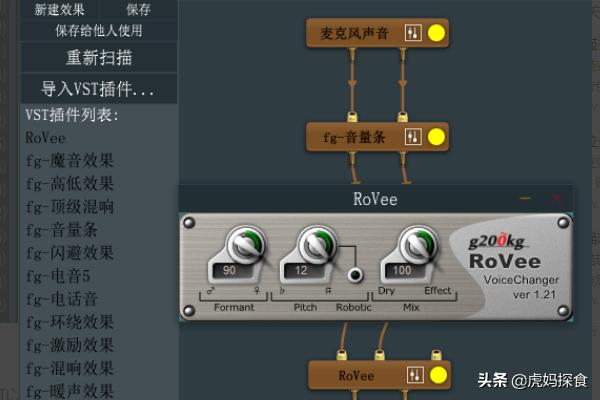This screenshot has width=600, height=400.
Task: Select RoVee in the VST plugin list
Action: 46,138
